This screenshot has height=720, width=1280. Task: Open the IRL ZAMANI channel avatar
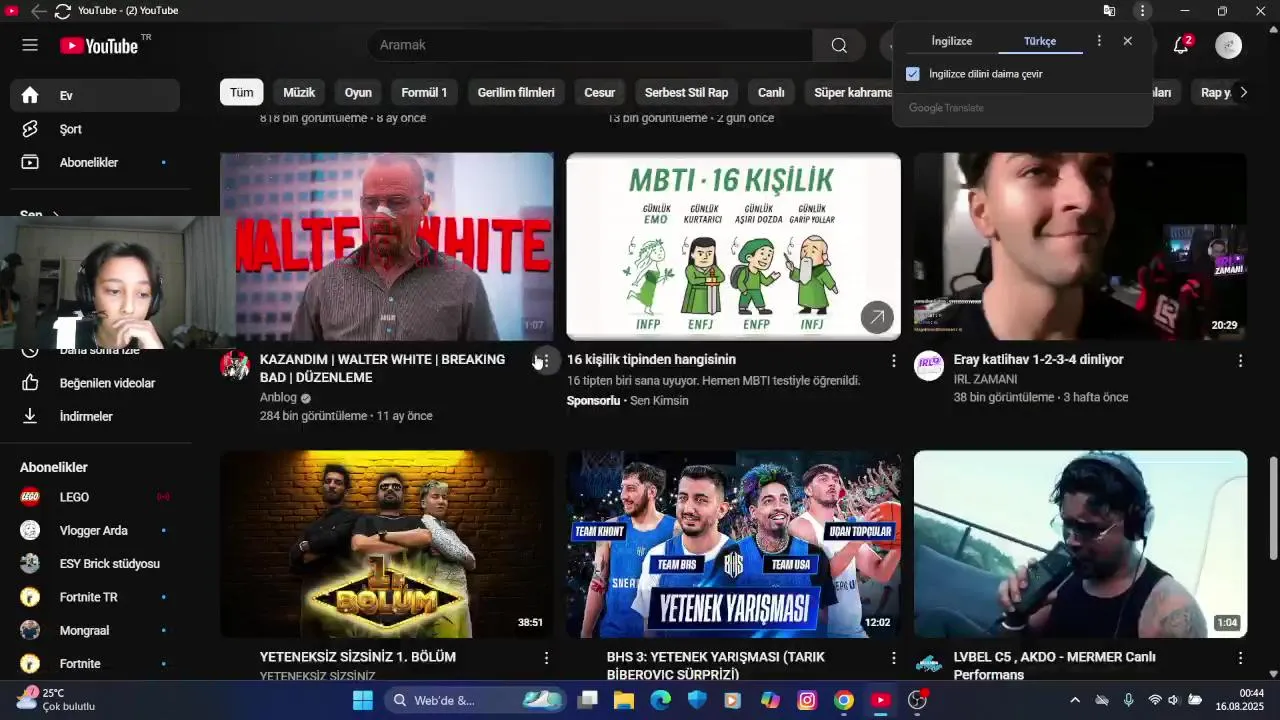pos(929,366)
